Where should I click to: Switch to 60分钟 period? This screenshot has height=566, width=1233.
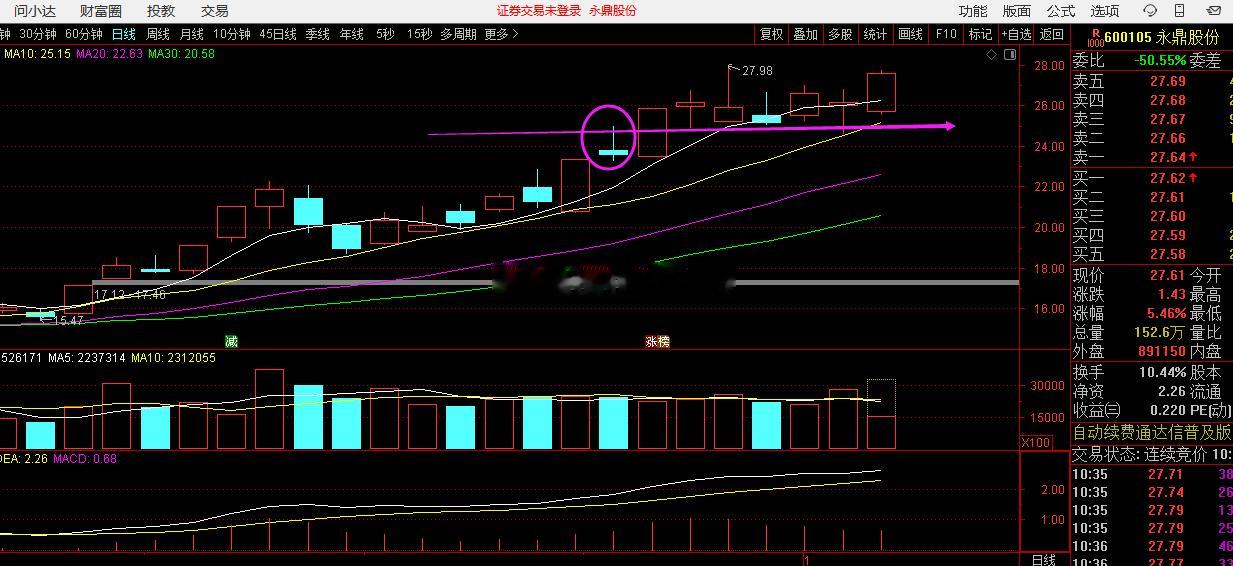click(84, 34)
